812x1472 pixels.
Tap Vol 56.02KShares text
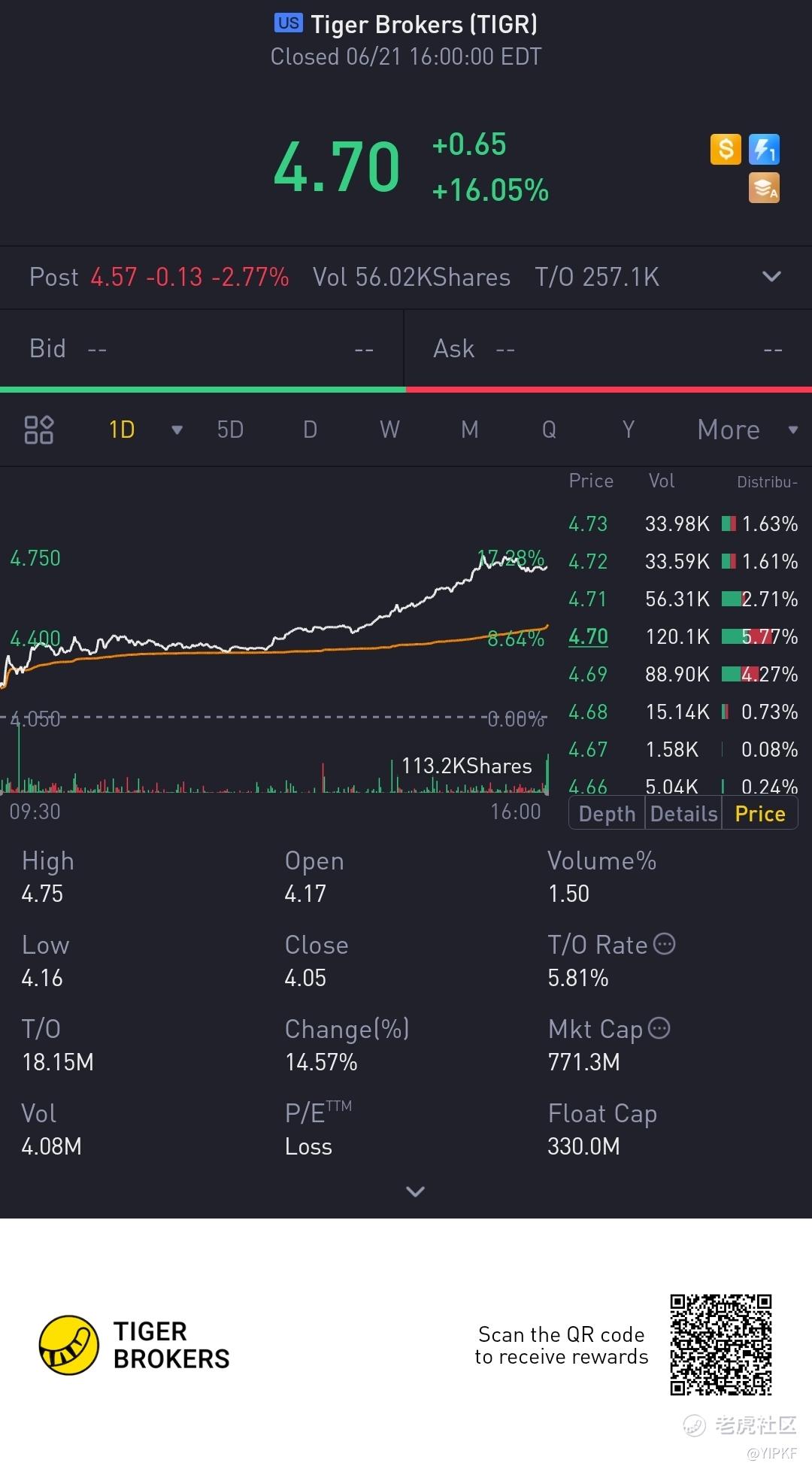click(x=411, y=277)
